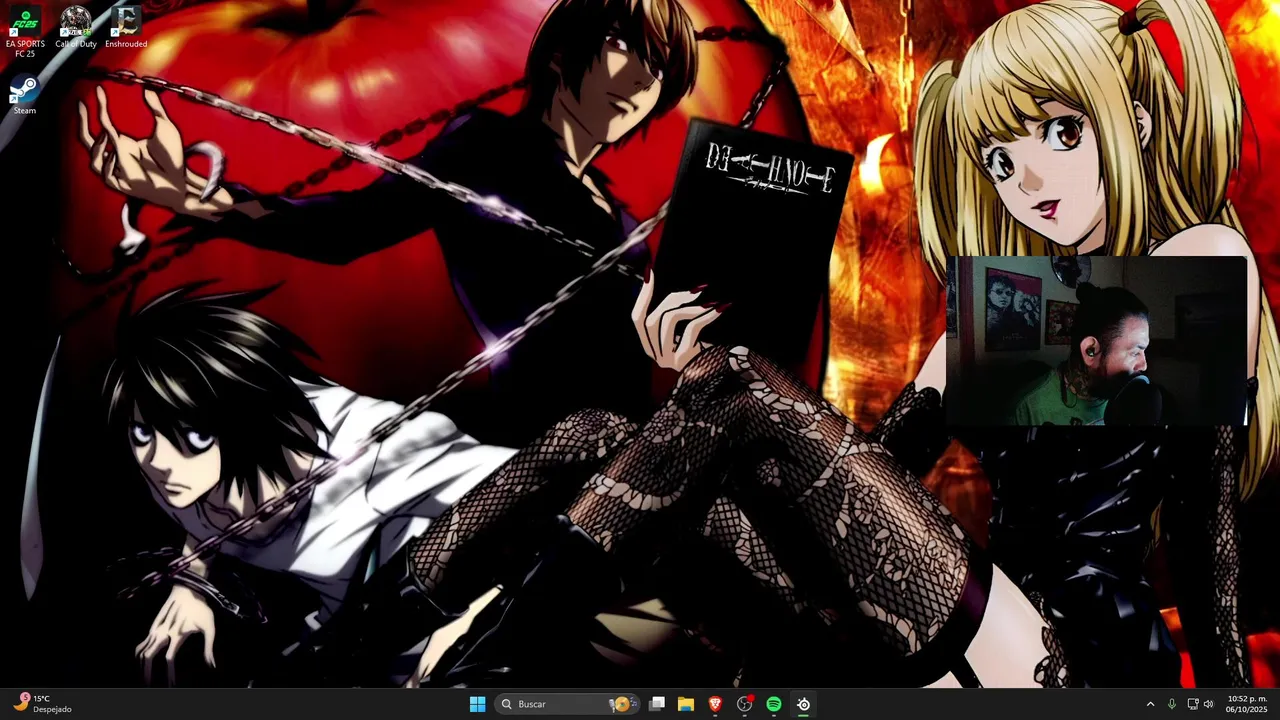Open the volume control in system tray

click(x=1208, y=704)
